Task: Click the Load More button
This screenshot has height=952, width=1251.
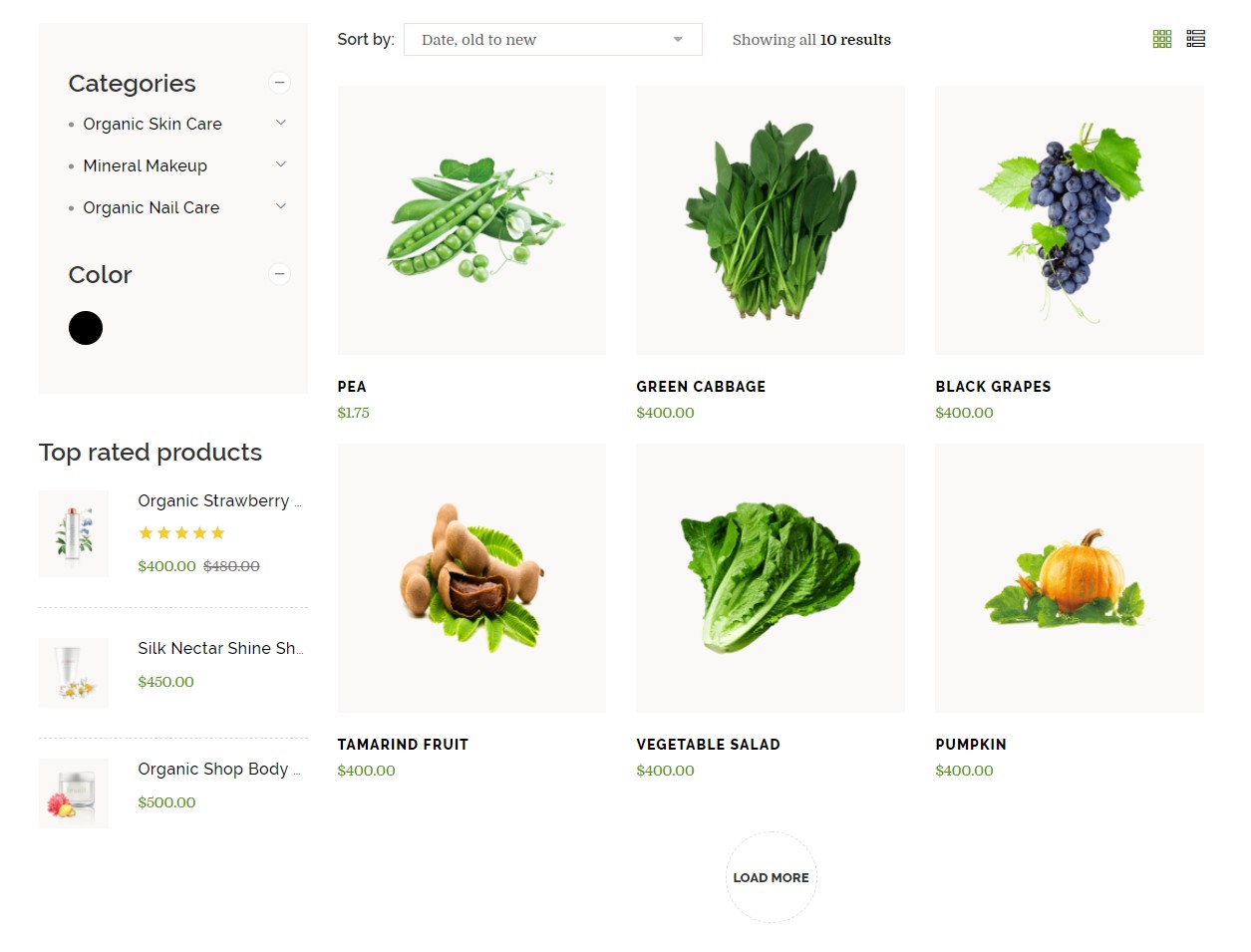Action: 772,877
